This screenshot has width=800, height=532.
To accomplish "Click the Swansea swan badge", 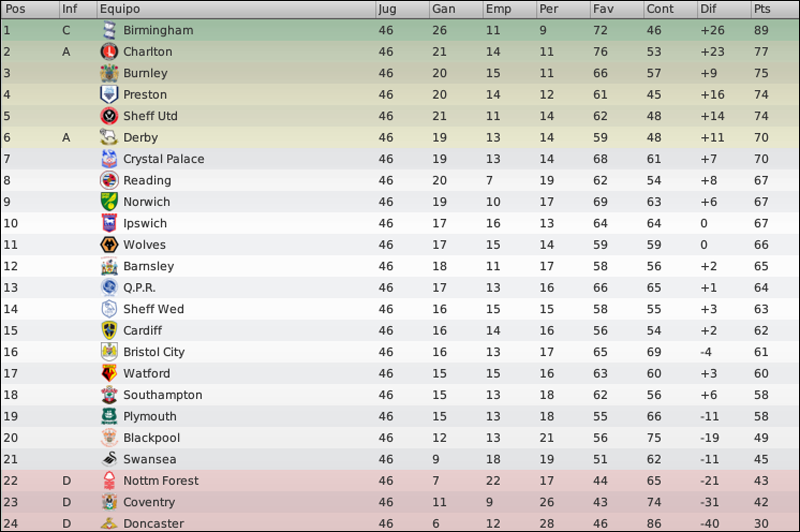I will pyautogui.click(x=109, y=459).
